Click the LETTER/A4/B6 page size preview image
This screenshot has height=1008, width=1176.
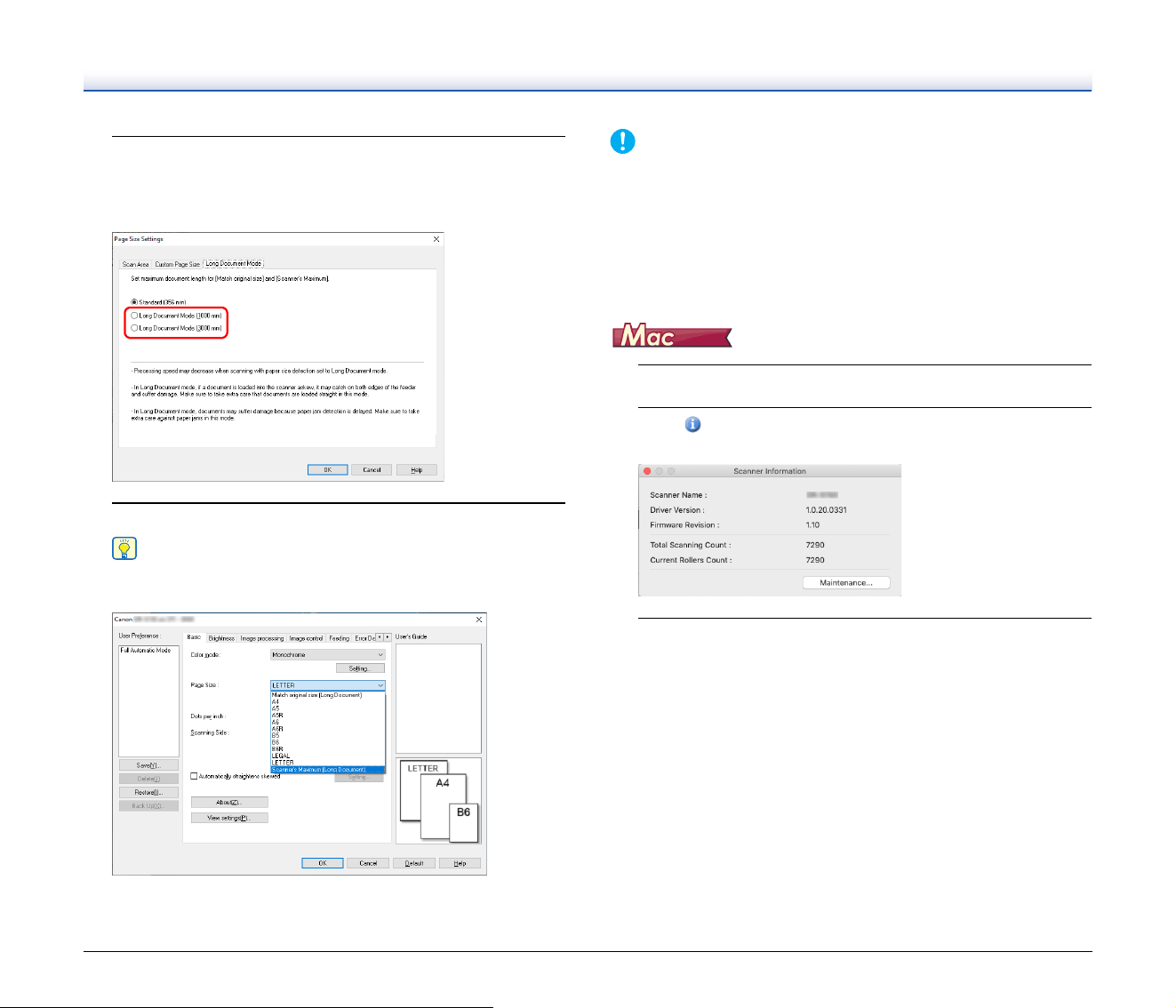438,800
